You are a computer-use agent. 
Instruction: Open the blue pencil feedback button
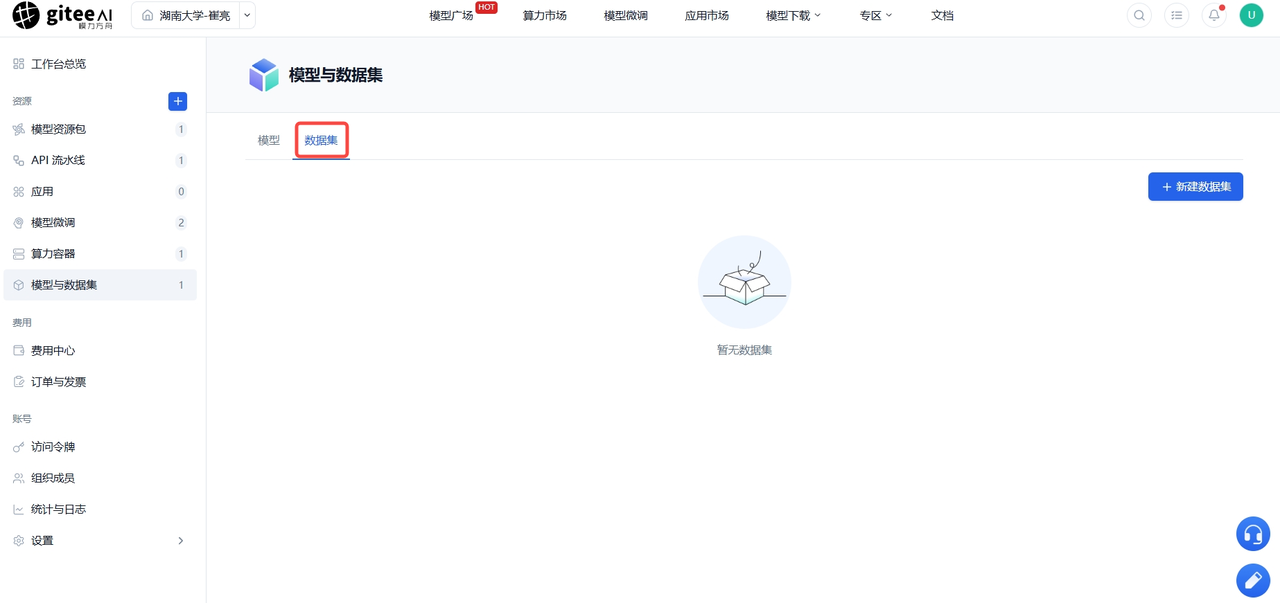tap(1253, 580)
